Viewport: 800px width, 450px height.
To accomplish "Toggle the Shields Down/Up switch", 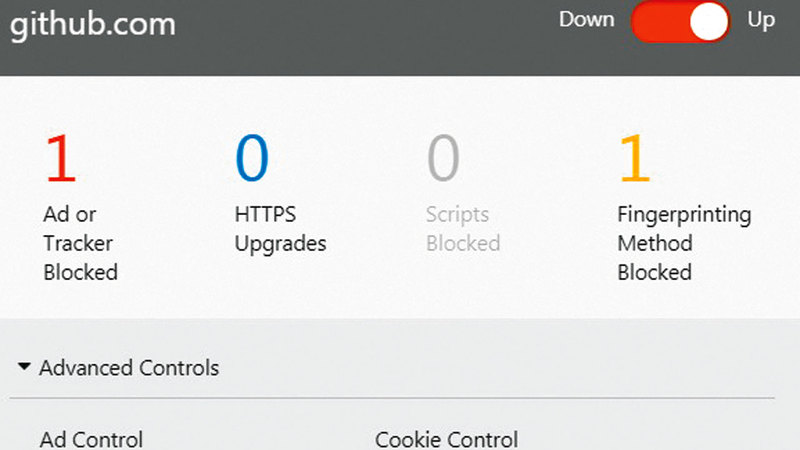I will 680,23.
